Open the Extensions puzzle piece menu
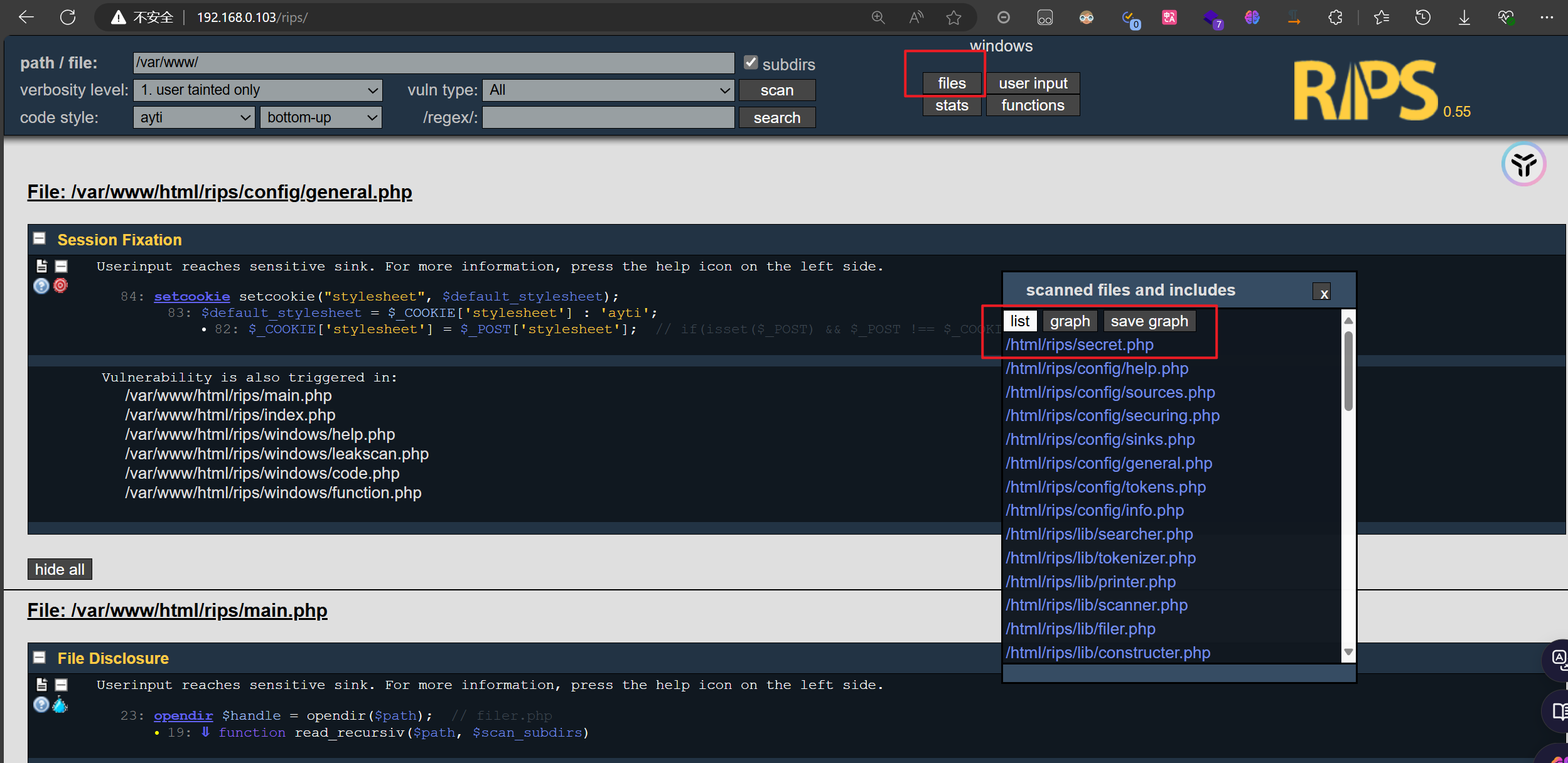1568x763 pixels. (1336, 18)
